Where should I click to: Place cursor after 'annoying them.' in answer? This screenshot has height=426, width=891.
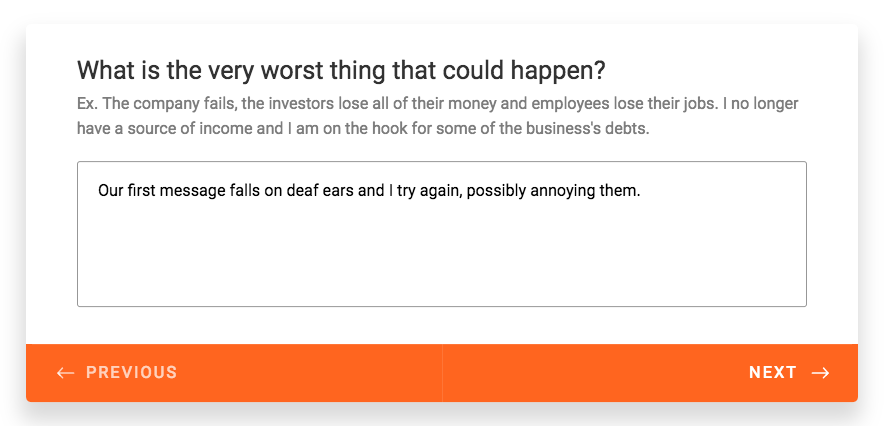click(x=642, y=190)
